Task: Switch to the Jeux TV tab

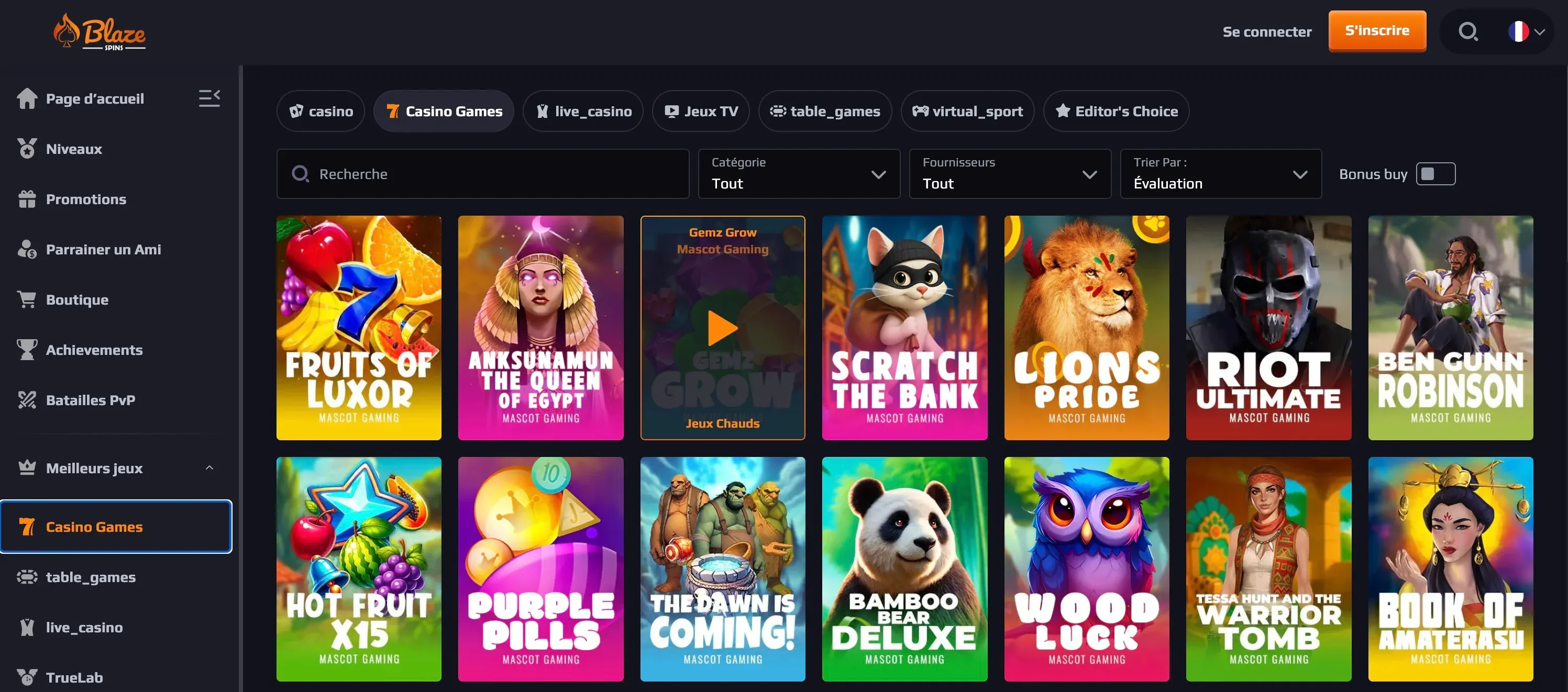Action: pos(700,111)
